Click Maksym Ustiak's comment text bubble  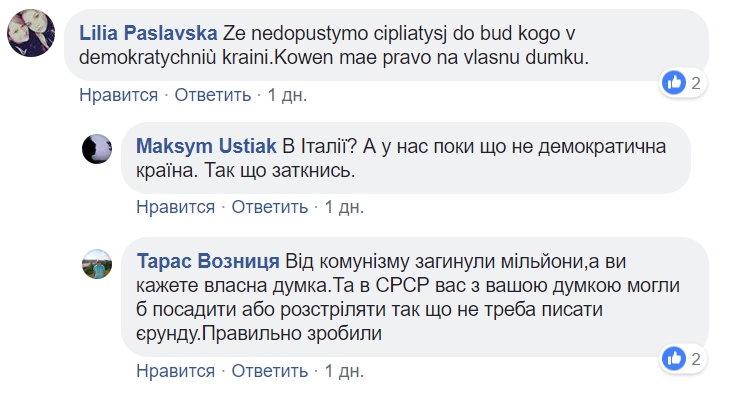click(406, 158)
